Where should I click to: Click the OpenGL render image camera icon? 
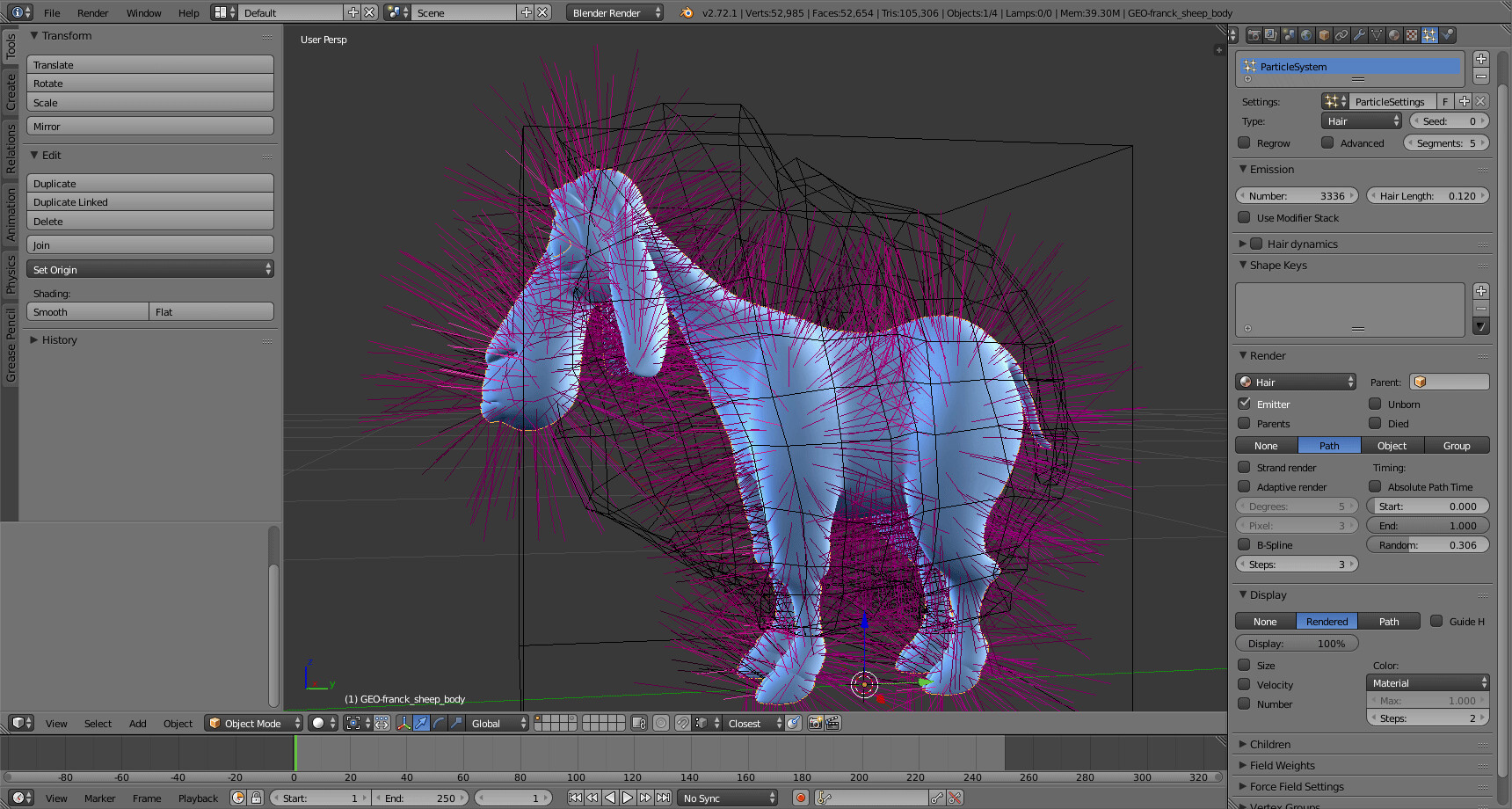[815, 723]
